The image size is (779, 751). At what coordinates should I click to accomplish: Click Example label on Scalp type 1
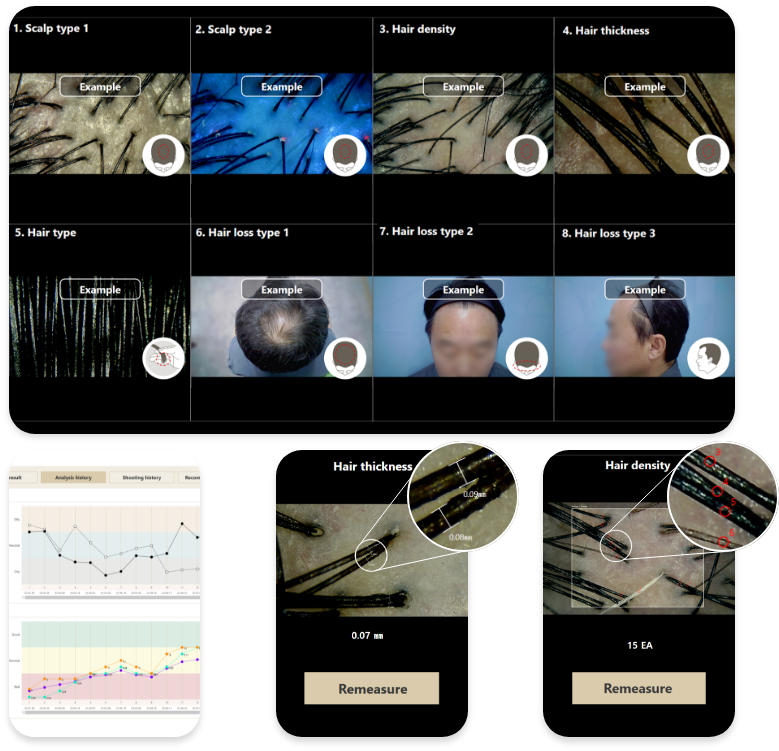click(x=100, y=86)
